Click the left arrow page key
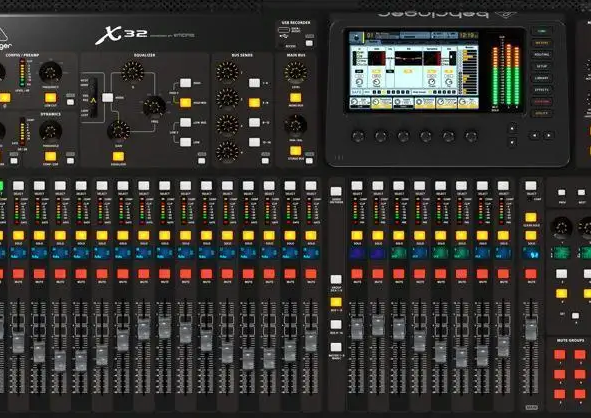The width and height of the screenshot is (591, 418). (534, 135)
